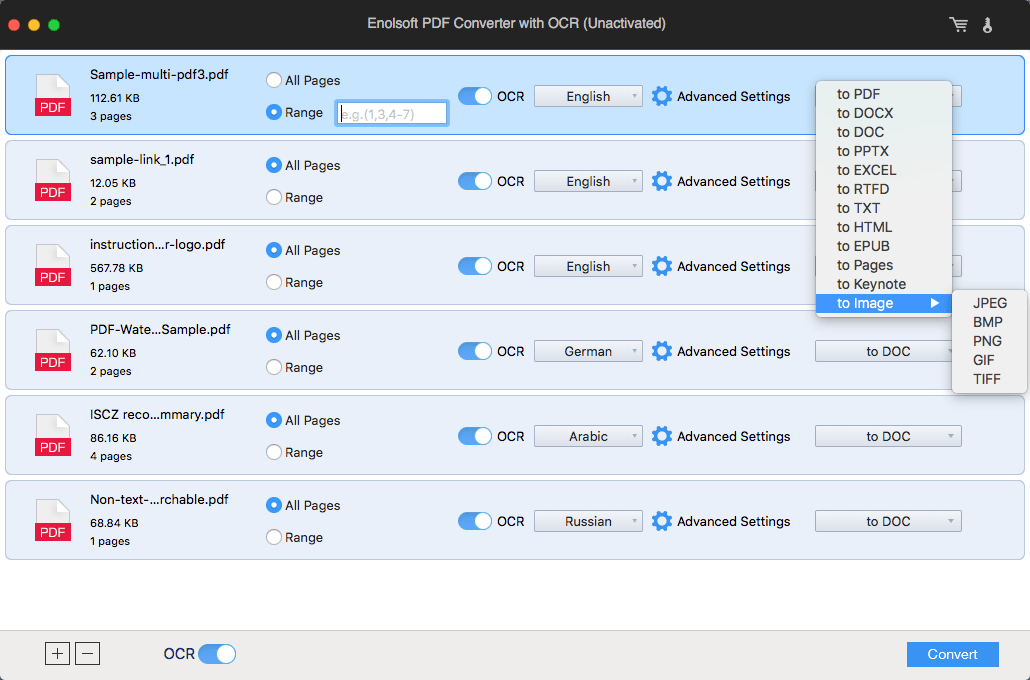Toggle OCR switch for sample-link_1.pdf

click(474, 181)
